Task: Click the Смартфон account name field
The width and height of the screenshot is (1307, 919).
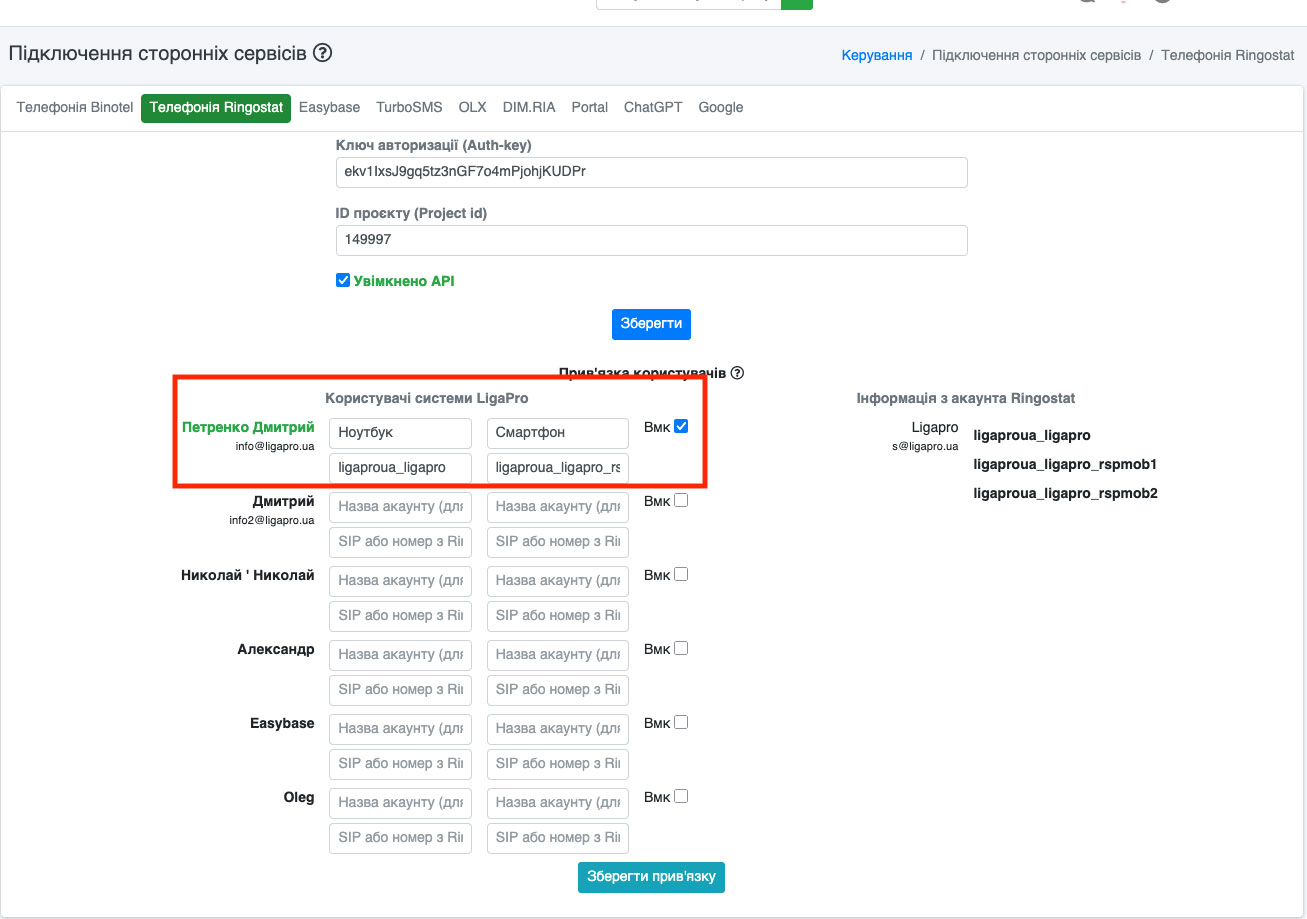Action: (x=558, y=433)
